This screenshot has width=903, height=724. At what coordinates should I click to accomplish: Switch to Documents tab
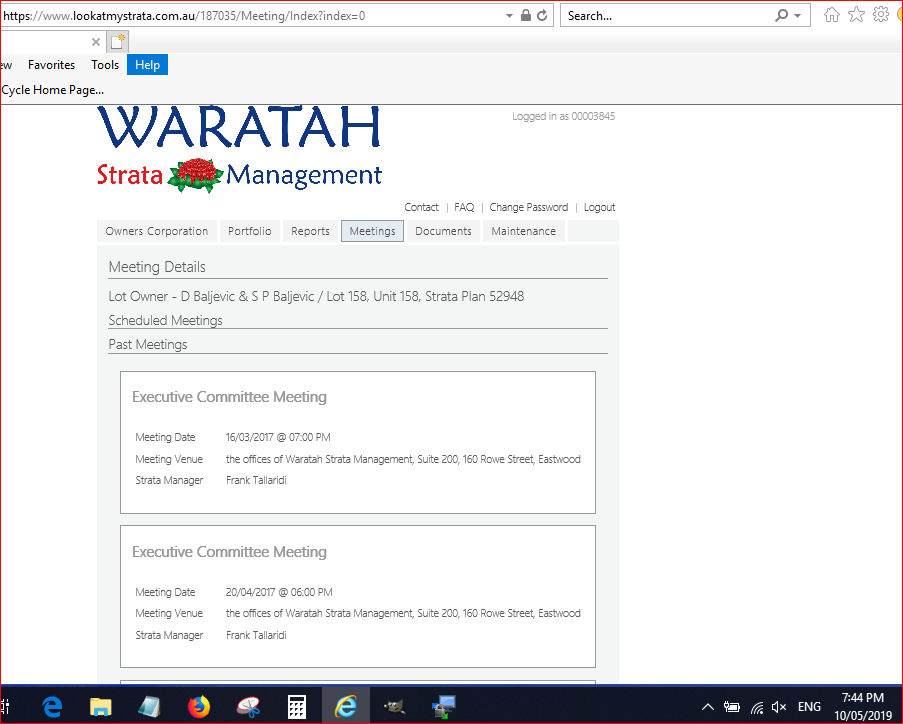tap(443, 231)
